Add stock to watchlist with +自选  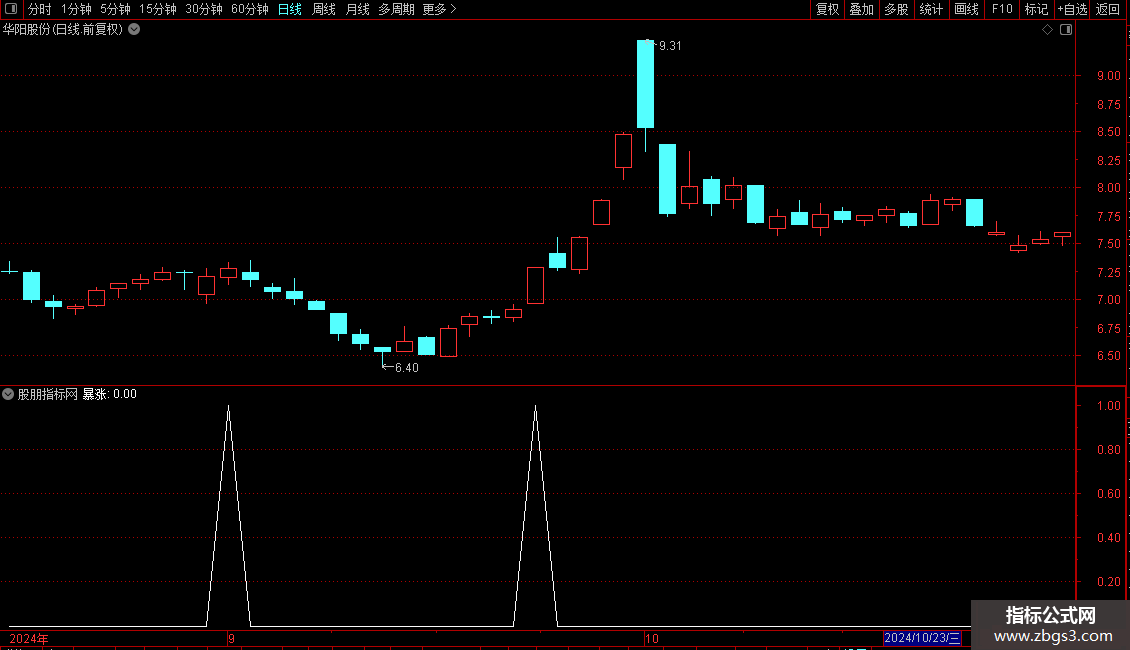[x=1072, y=9]
